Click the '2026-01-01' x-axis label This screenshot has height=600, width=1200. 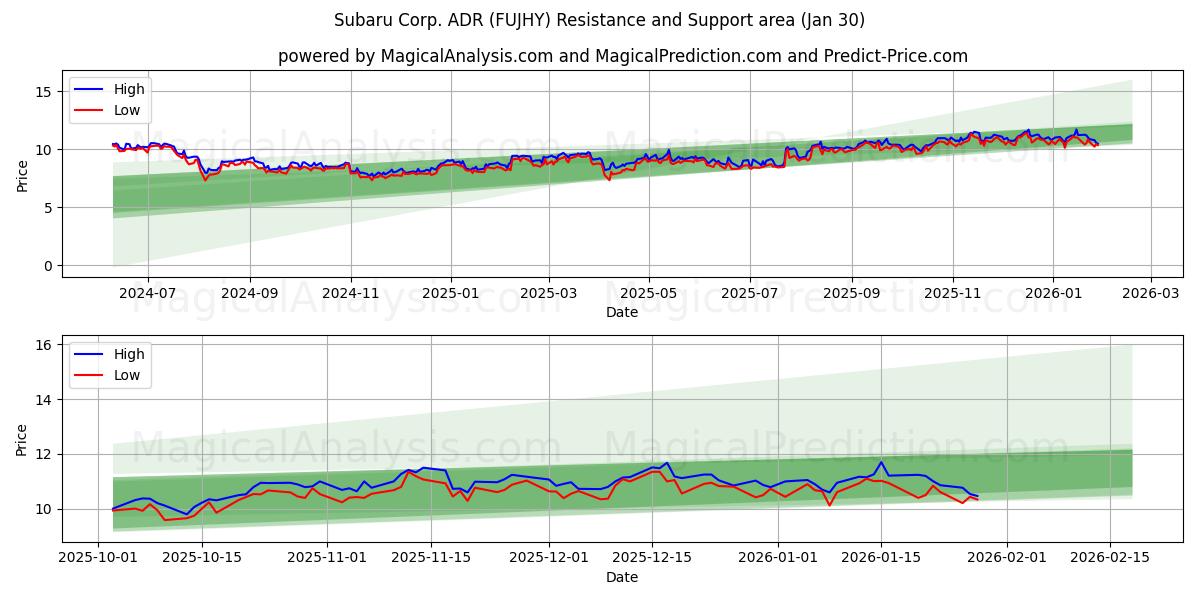[778, 558]
